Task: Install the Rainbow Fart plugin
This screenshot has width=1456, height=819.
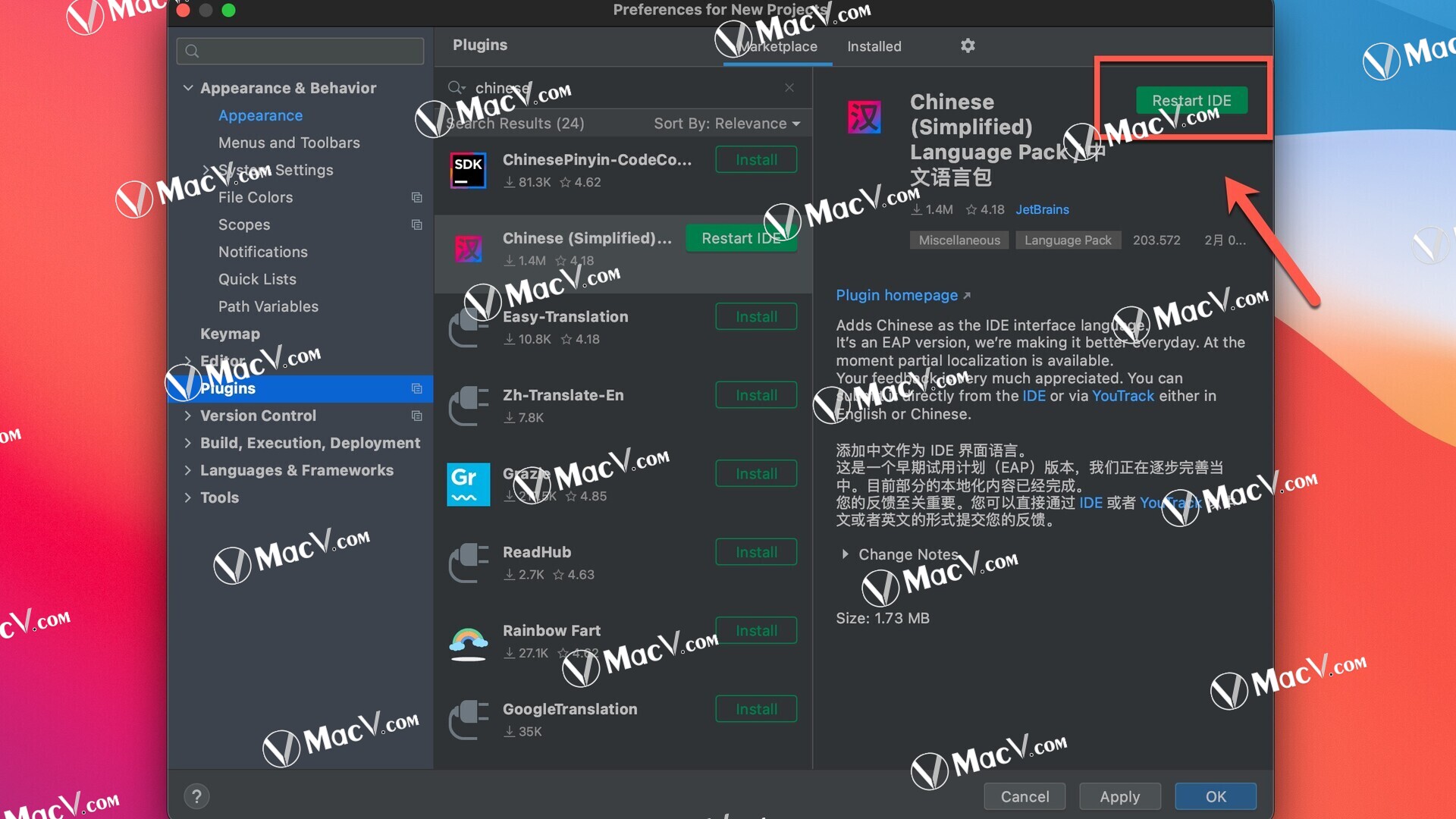Action: point(756,631)
